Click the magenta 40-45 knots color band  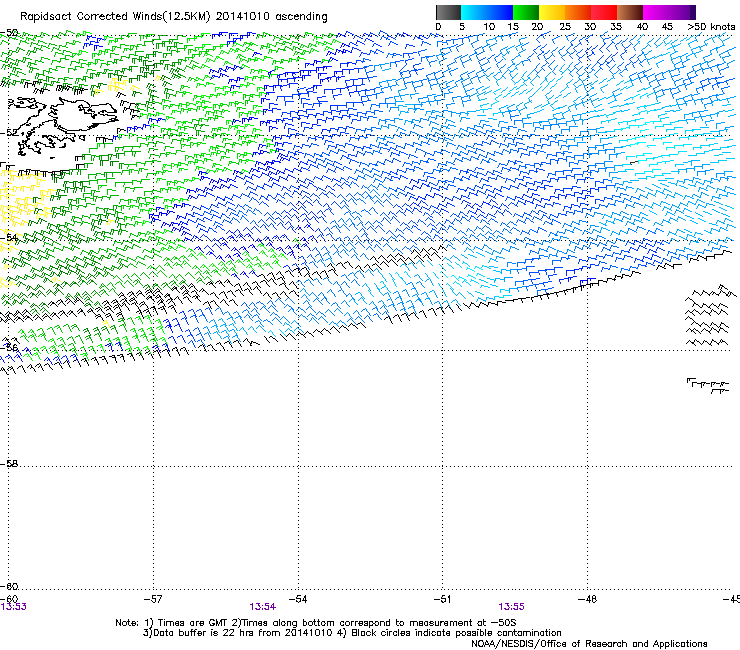pyautogui.click(x=656, y=12)
